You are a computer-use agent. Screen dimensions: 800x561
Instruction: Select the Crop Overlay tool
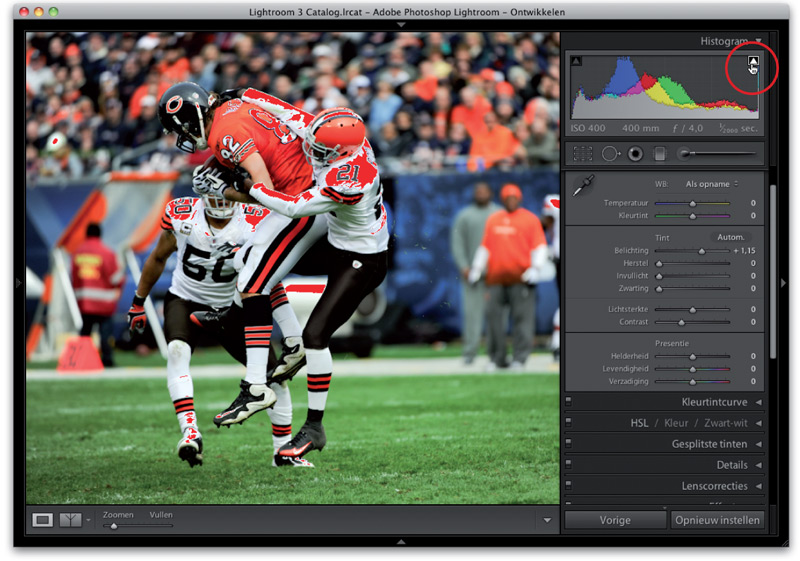click(x=583, y=154)
